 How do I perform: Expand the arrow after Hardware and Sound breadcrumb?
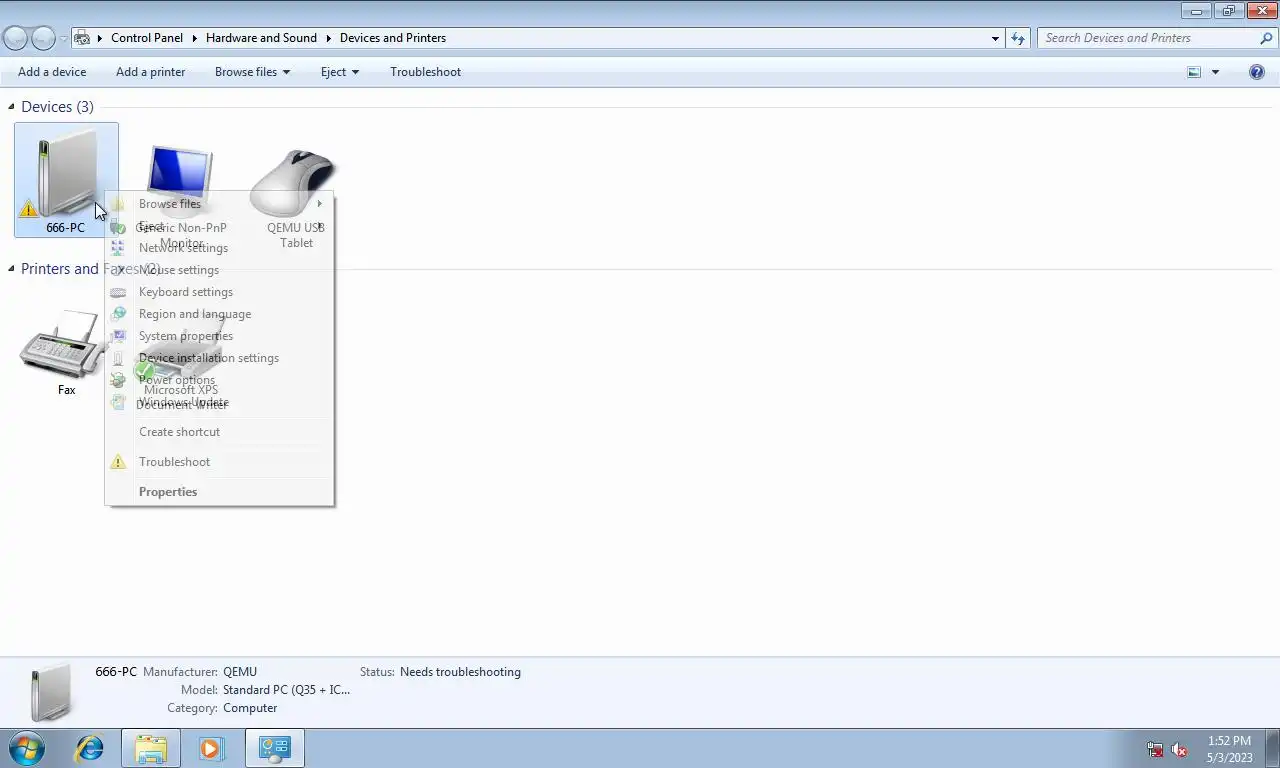coord(328,38)
